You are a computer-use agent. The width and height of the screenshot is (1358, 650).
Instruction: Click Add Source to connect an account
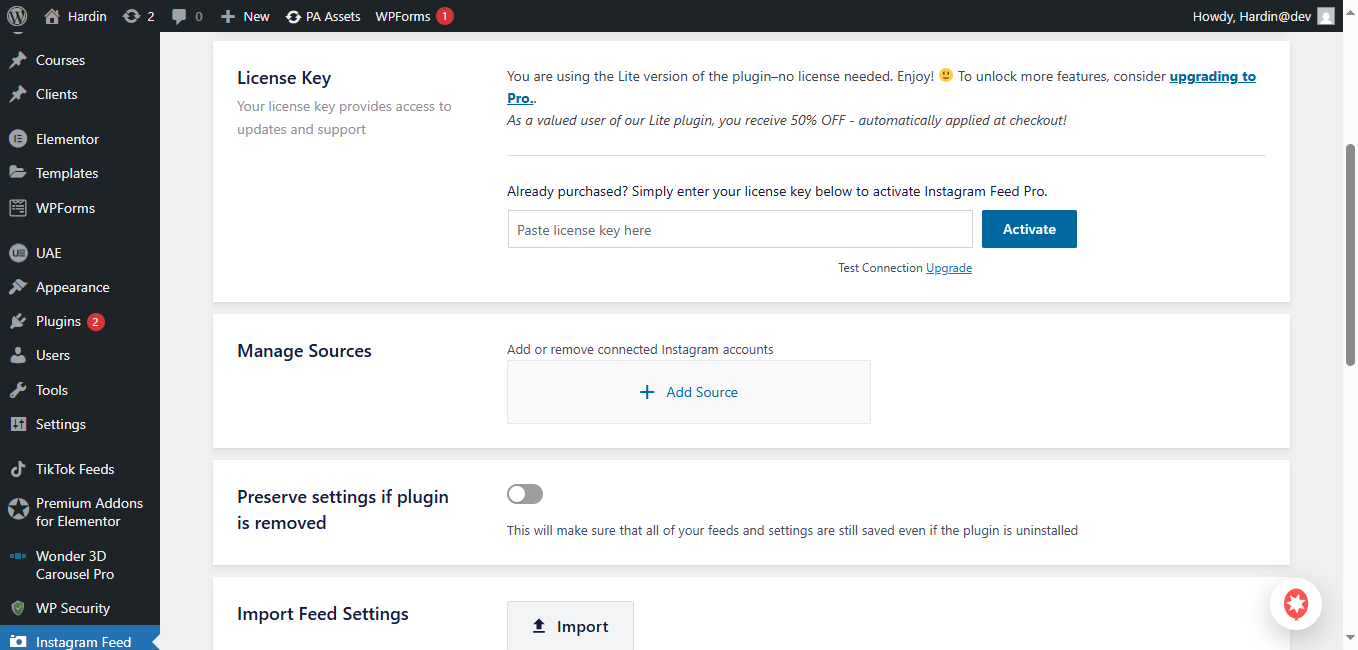pyautogui.click(x=689, y=392)
